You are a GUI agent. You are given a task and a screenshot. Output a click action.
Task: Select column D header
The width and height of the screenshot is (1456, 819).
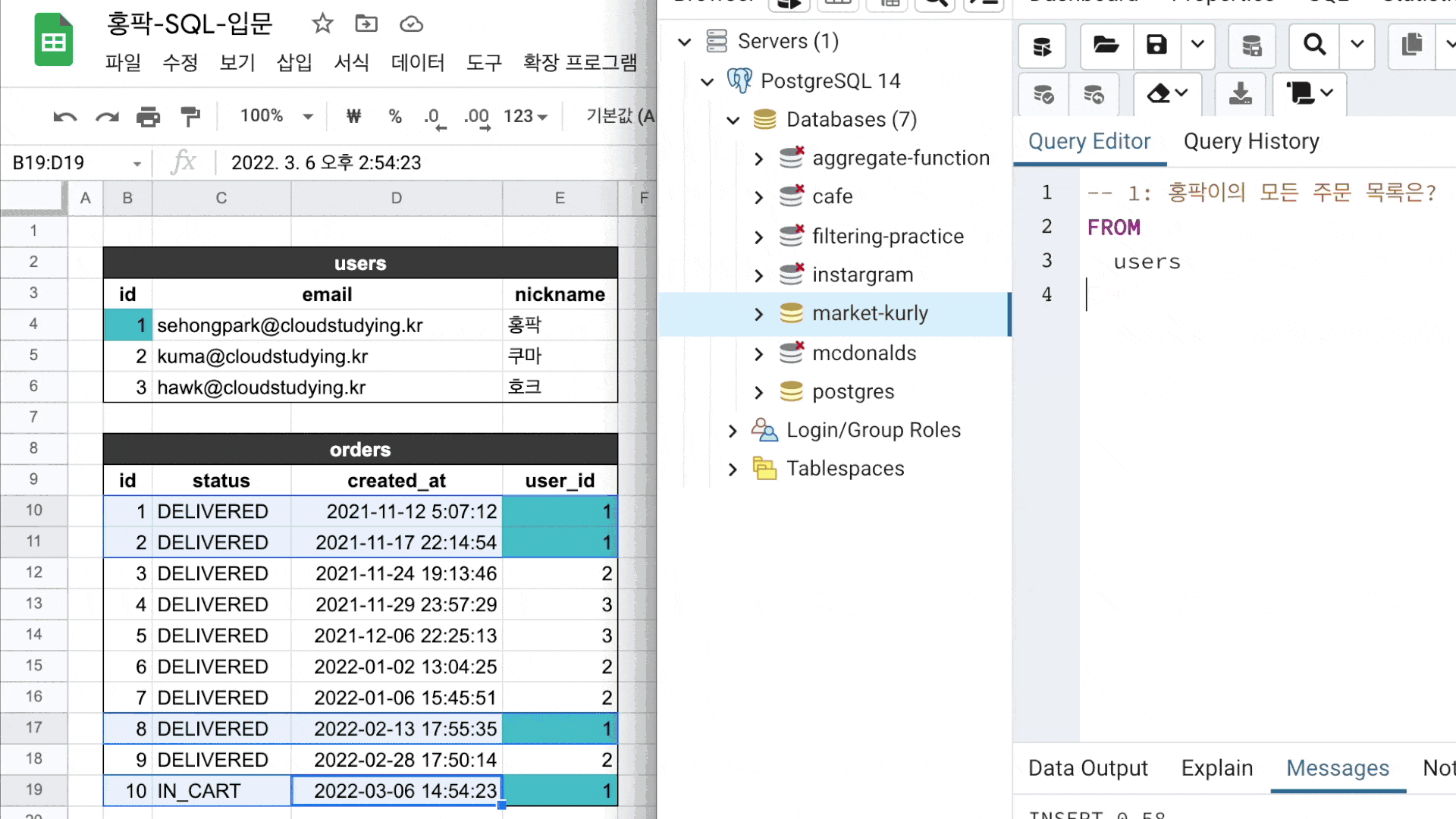pyautogui.click(x=396, y=199)
